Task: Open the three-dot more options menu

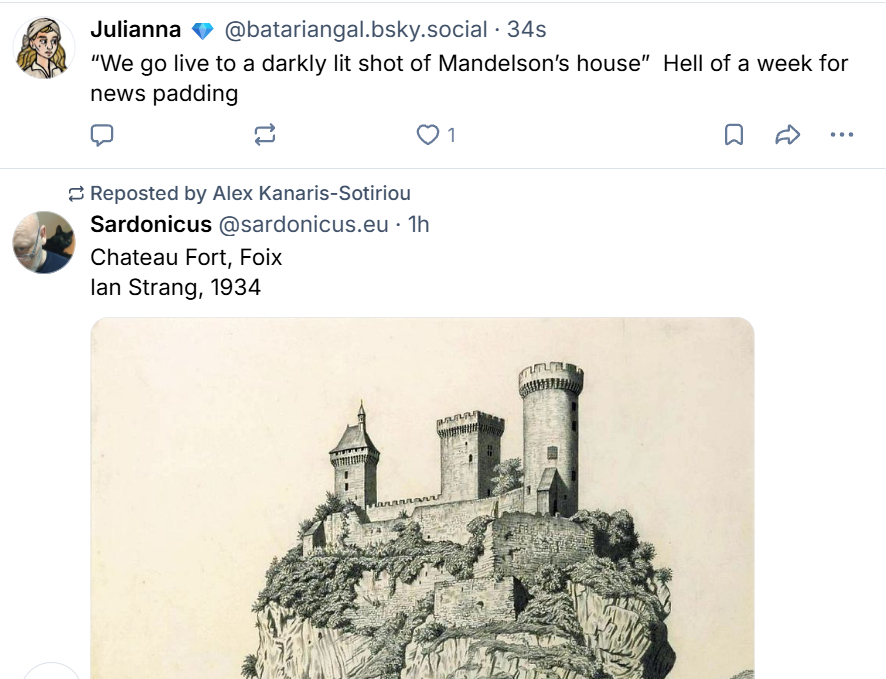Action: pos(842,135)
